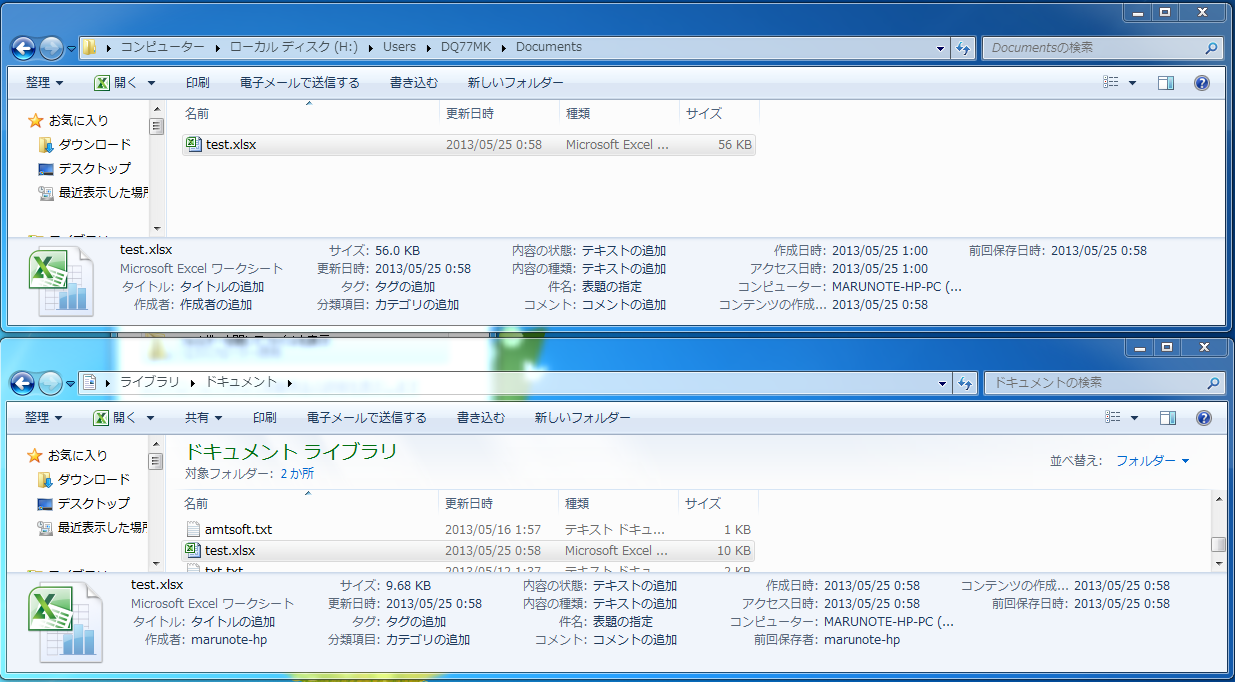Image resolution: width=1235 pixels, height=682 pixels.
Task: Click view style icon in top window
Action: tap(1110, 83)
